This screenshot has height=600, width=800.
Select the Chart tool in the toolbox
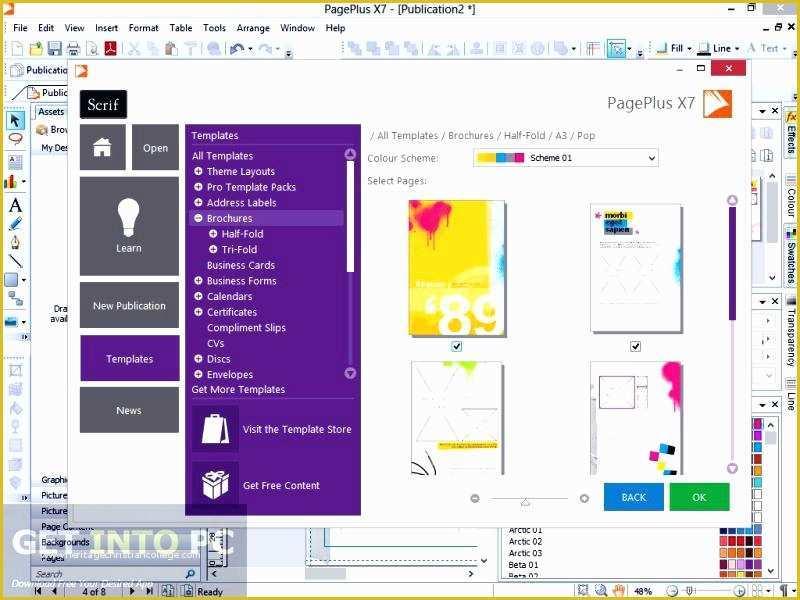11,181
